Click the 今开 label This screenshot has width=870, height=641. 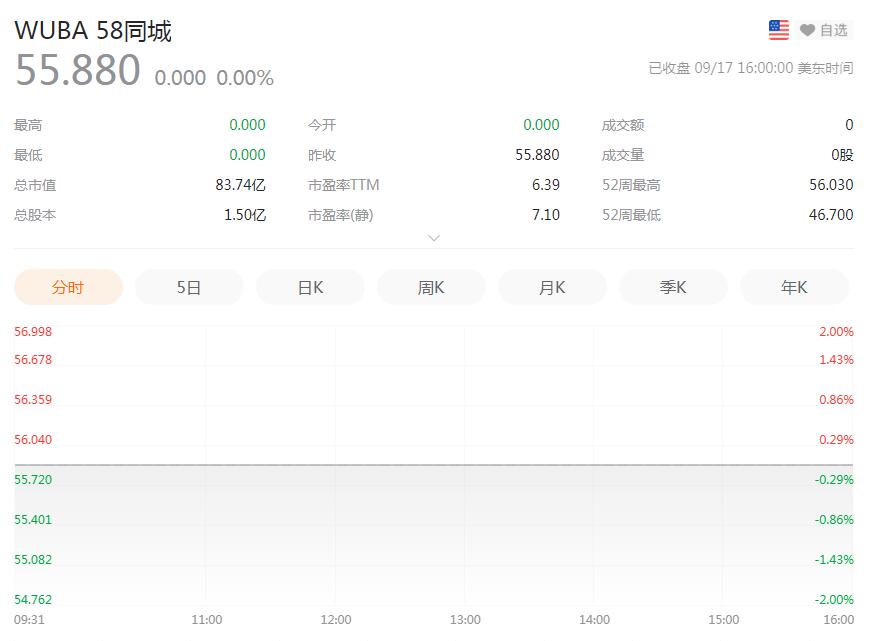tap(322, 125)
